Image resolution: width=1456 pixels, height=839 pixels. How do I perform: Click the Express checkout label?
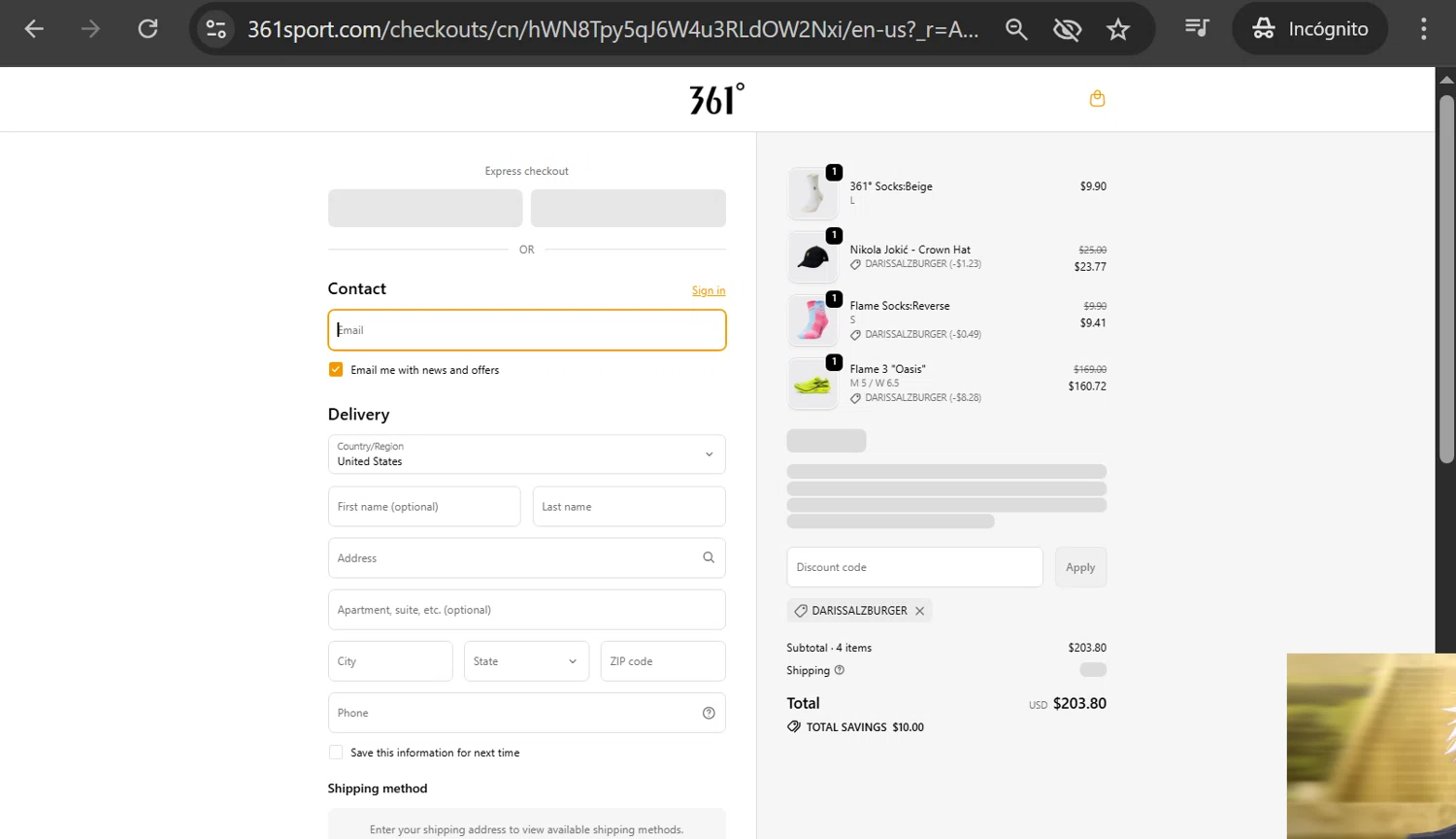(x=527, y=171)
